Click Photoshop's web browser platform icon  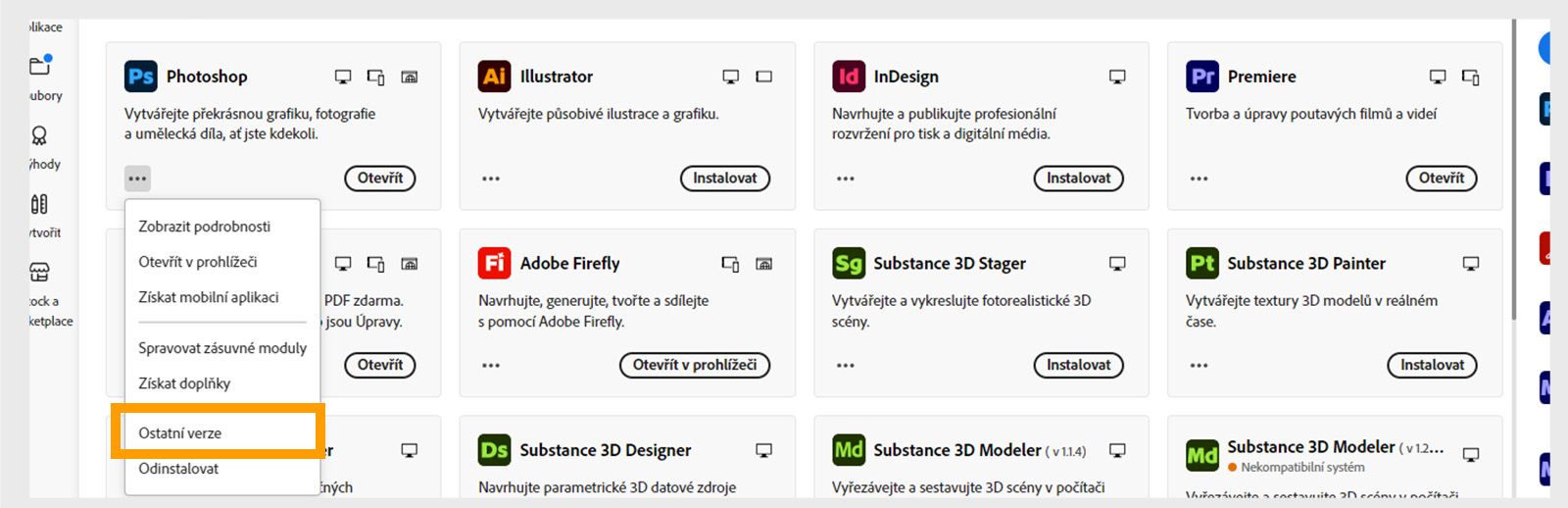[410, 76]
